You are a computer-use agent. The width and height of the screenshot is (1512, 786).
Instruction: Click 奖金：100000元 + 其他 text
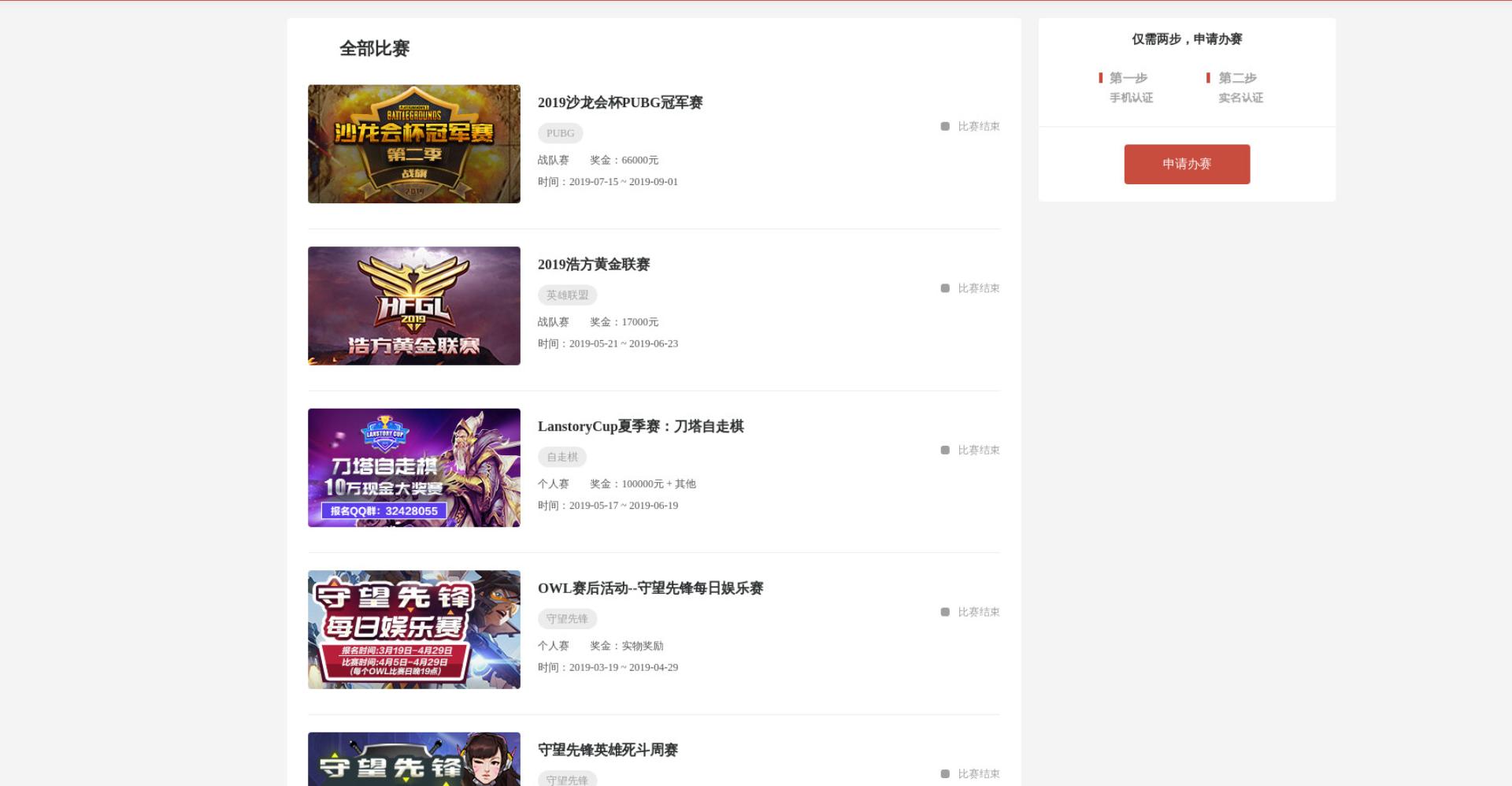tap(643, 484)
